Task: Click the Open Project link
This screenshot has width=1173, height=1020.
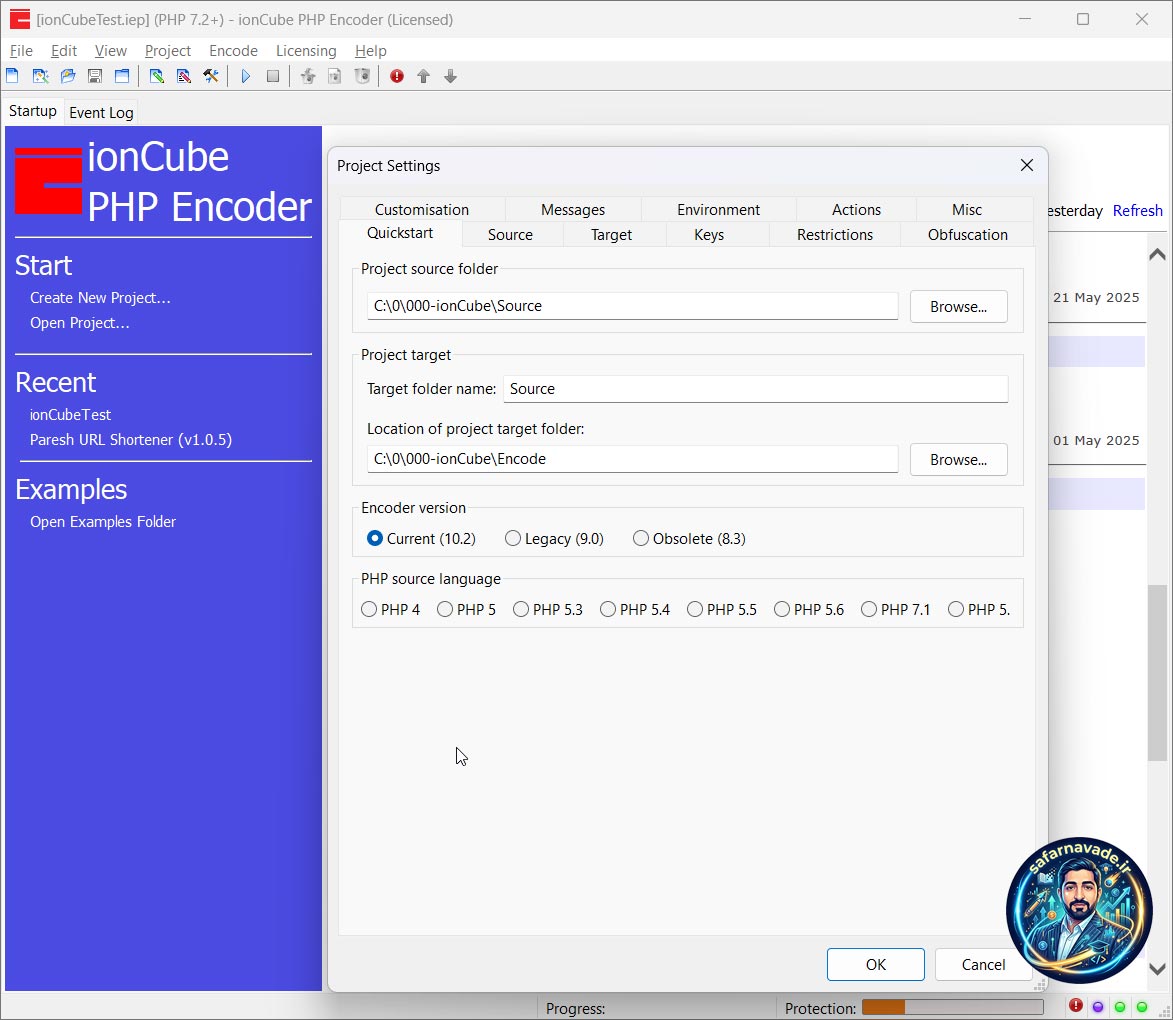Action: click(x=79, y=323)
